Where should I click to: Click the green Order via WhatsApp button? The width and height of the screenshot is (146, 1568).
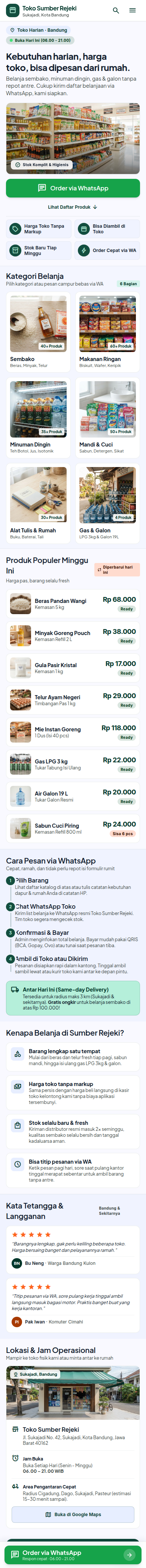pos(73,188)
